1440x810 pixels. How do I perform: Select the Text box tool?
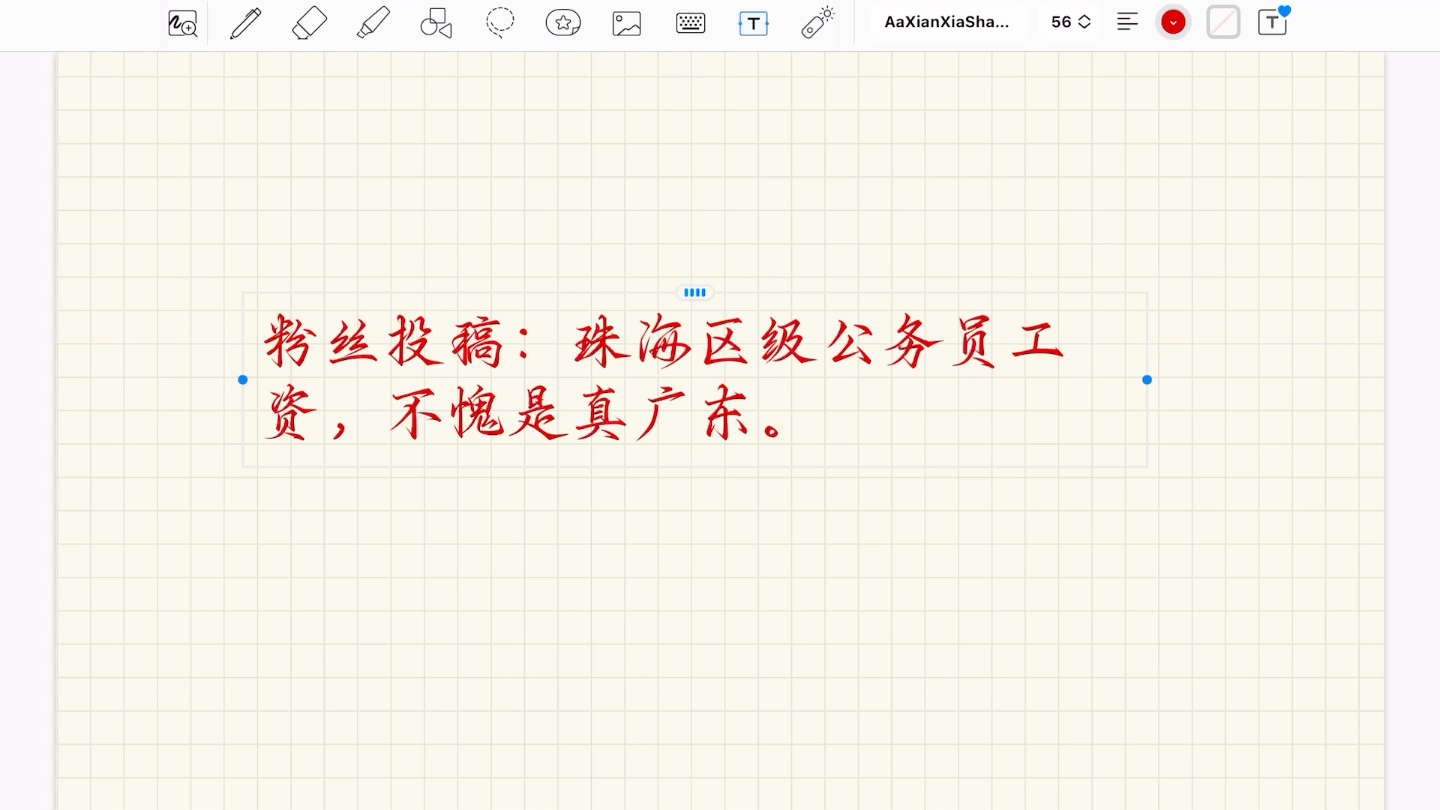pyautogui.click(x=754, y=22)
